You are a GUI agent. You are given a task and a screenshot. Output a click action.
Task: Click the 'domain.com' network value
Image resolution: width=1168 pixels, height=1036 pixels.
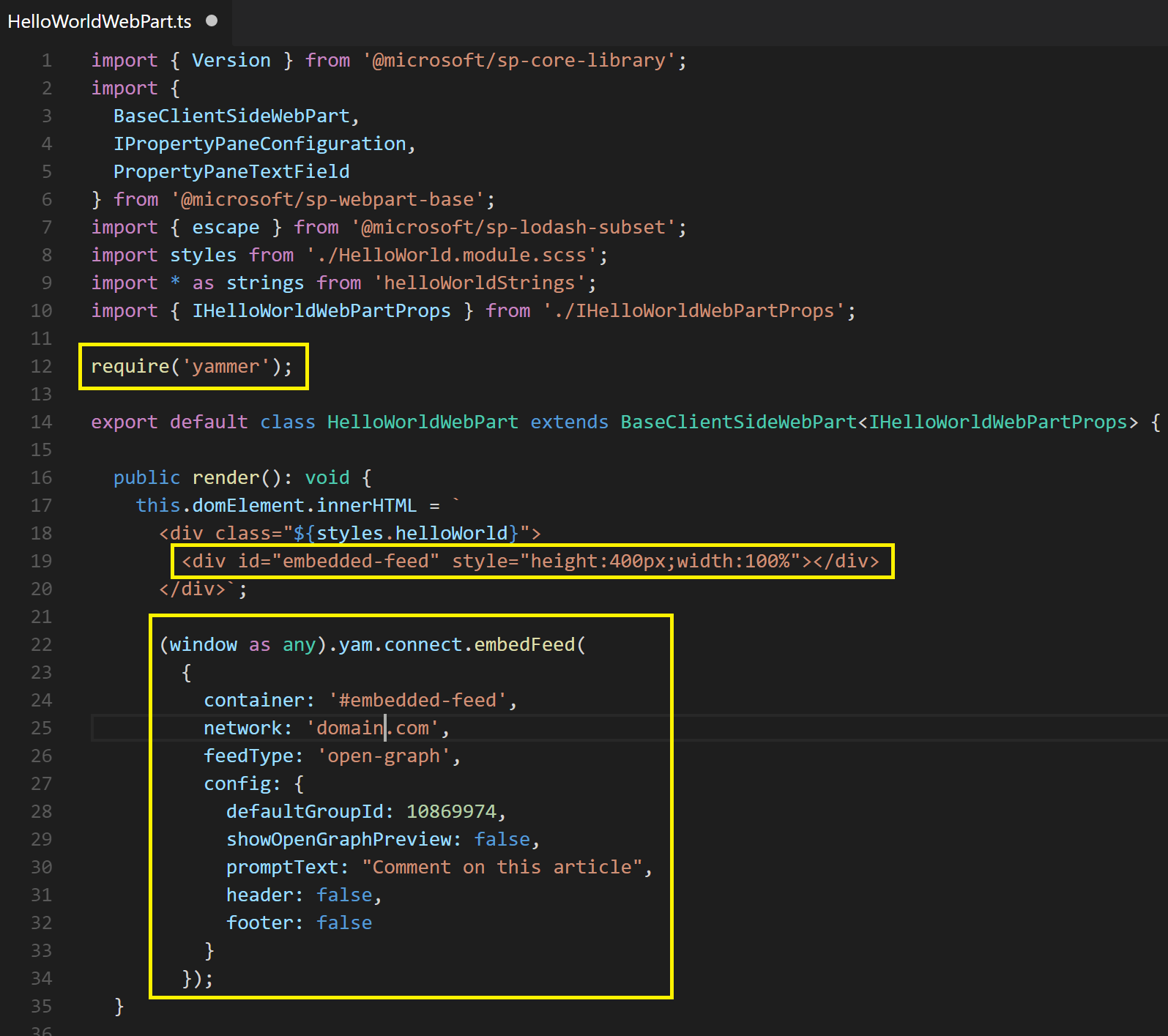click(372, 728)
